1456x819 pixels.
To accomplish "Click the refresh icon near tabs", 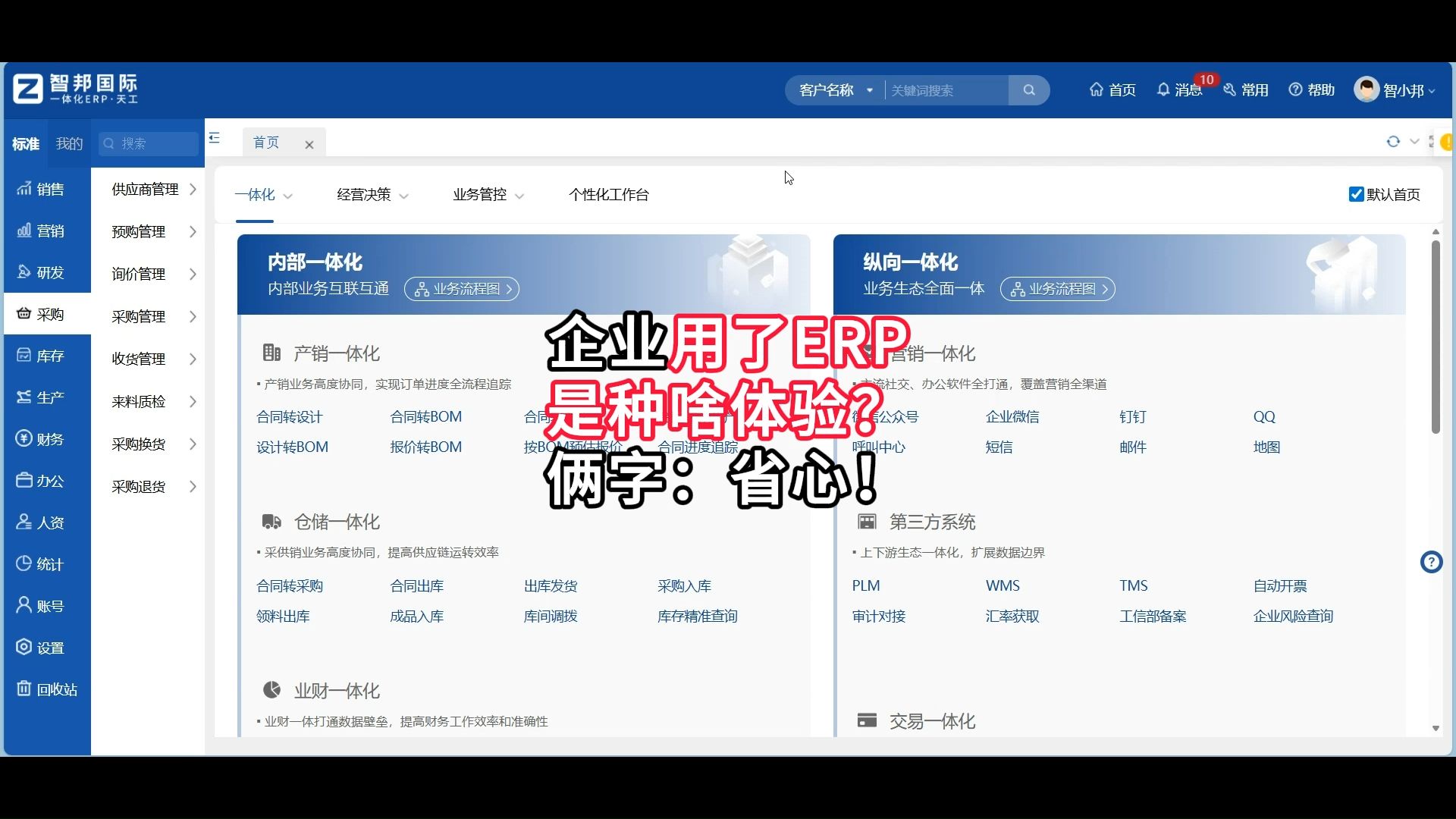I will (1393, 142).
